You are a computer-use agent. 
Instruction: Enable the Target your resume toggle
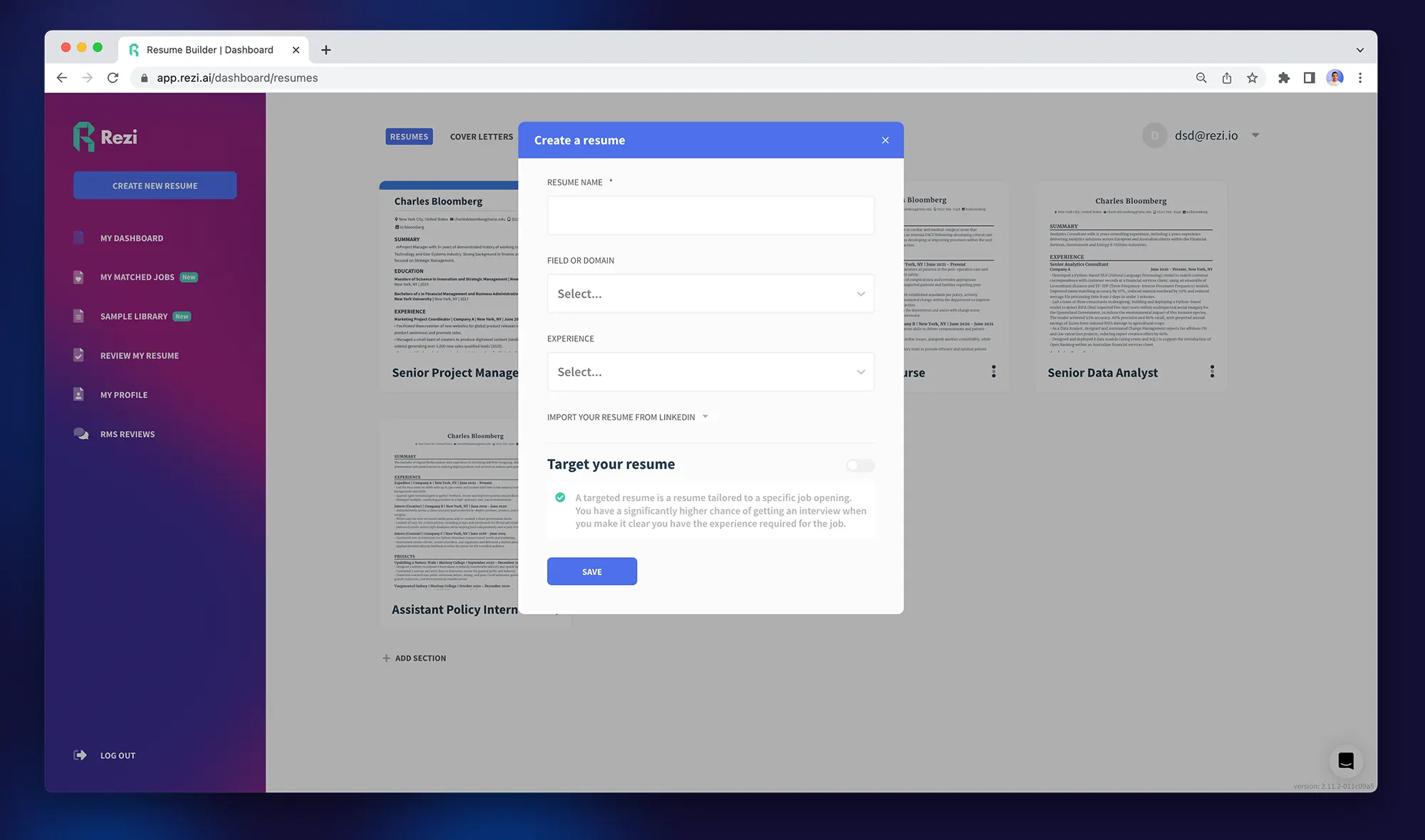(x=860, y=465)
